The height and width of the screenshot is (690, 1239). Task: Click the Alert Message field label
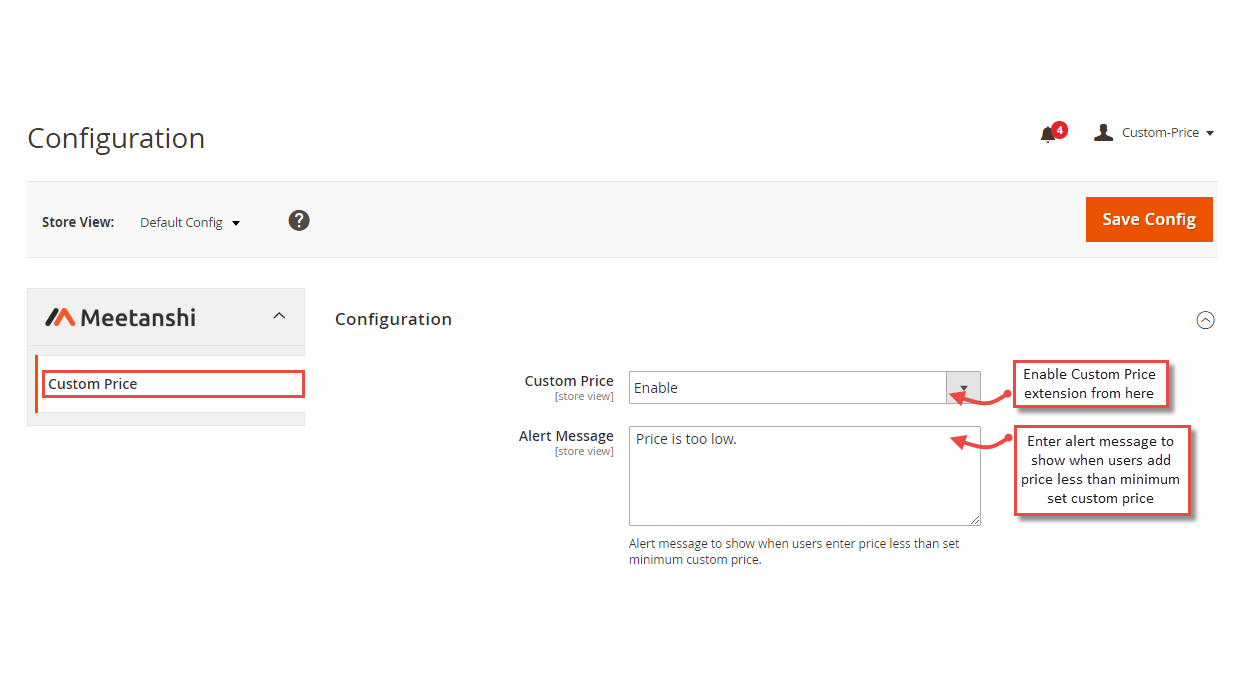(x=566, y=436)
